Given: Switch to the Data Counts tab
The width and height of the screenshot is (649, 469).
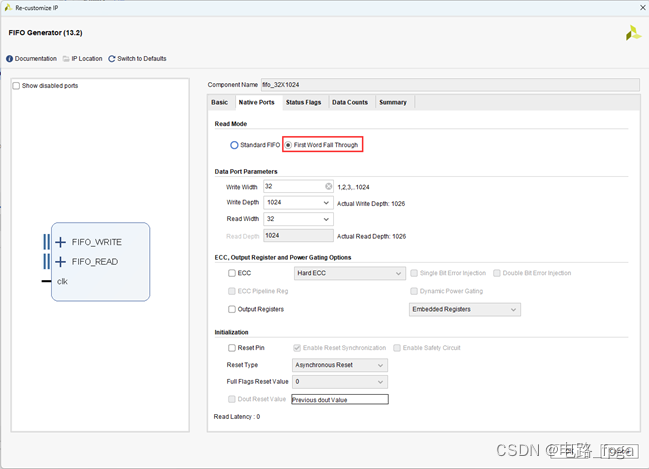Looking at the screenshot, I should [350, 102].
